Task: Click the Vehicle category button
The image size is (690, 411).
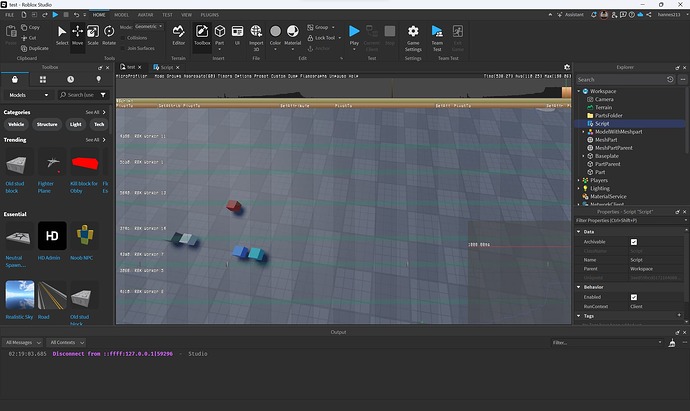Action: 16,125
